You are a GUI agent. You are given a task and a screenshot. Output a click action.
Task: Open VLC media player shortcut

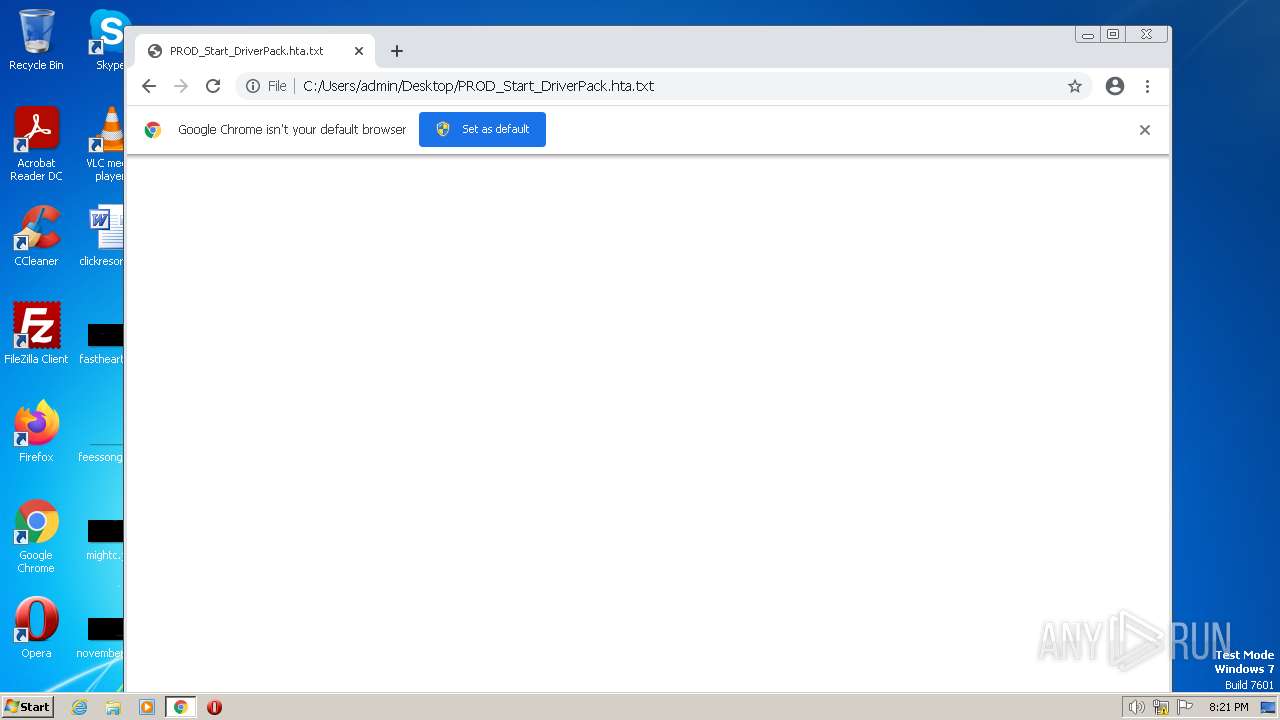[106, 144]
